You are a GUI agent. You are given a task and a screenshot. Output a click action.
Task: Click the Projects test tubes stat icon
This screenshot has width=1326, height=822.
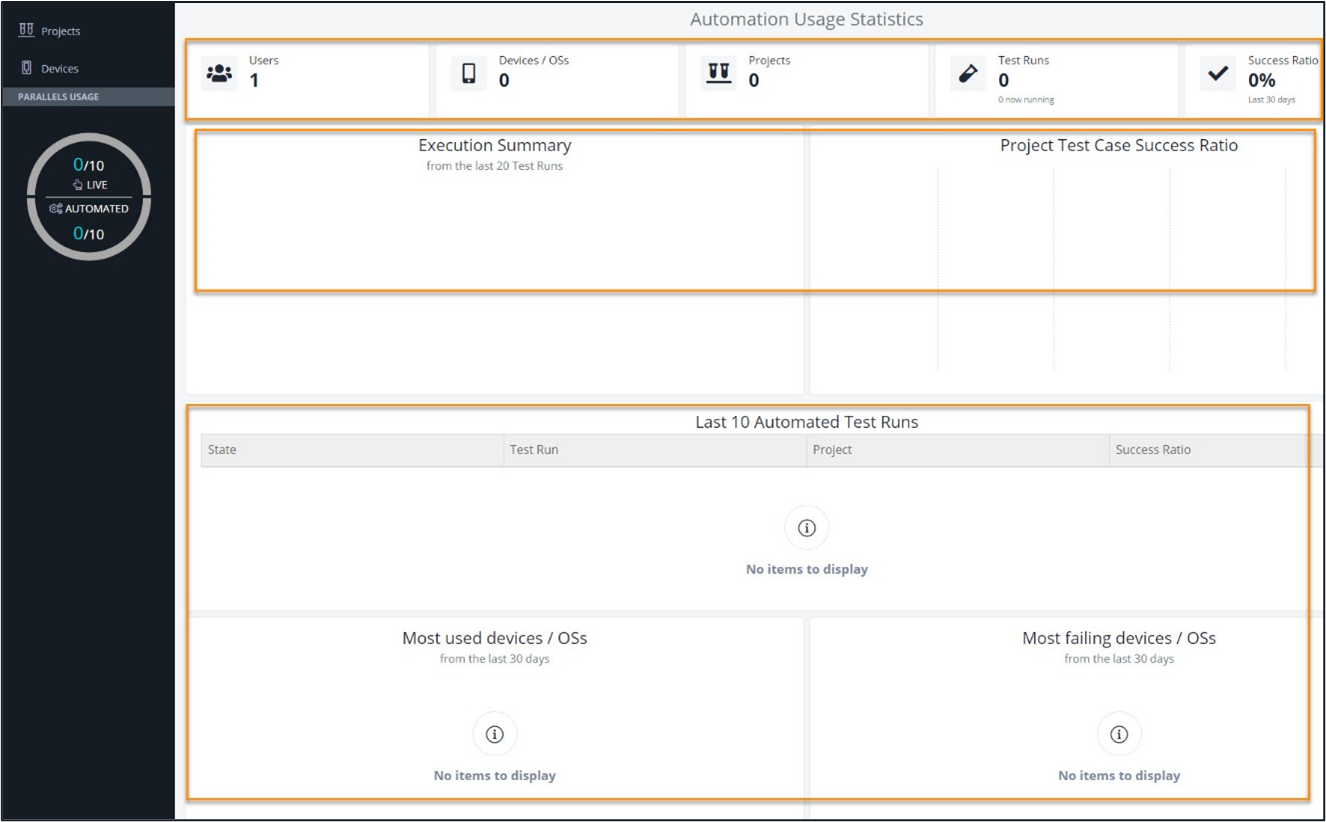[x=718, y=74]
